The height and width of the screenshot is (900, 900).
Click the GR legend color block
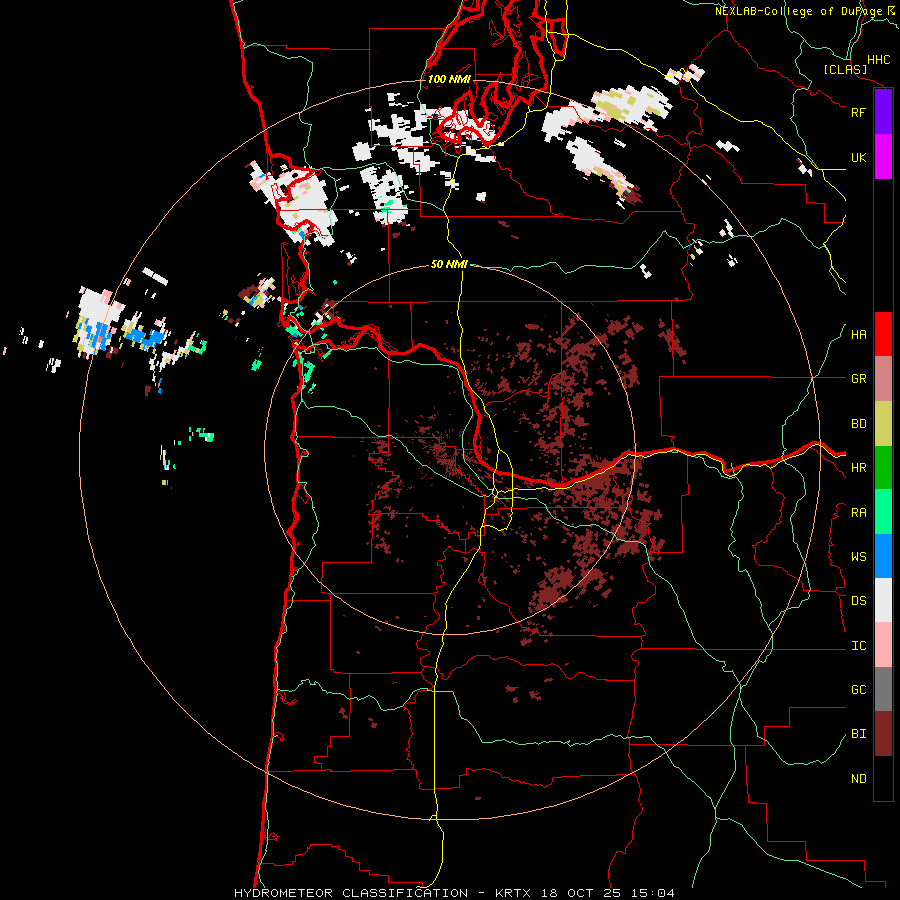pyautogui.click(x=883, y=379)
